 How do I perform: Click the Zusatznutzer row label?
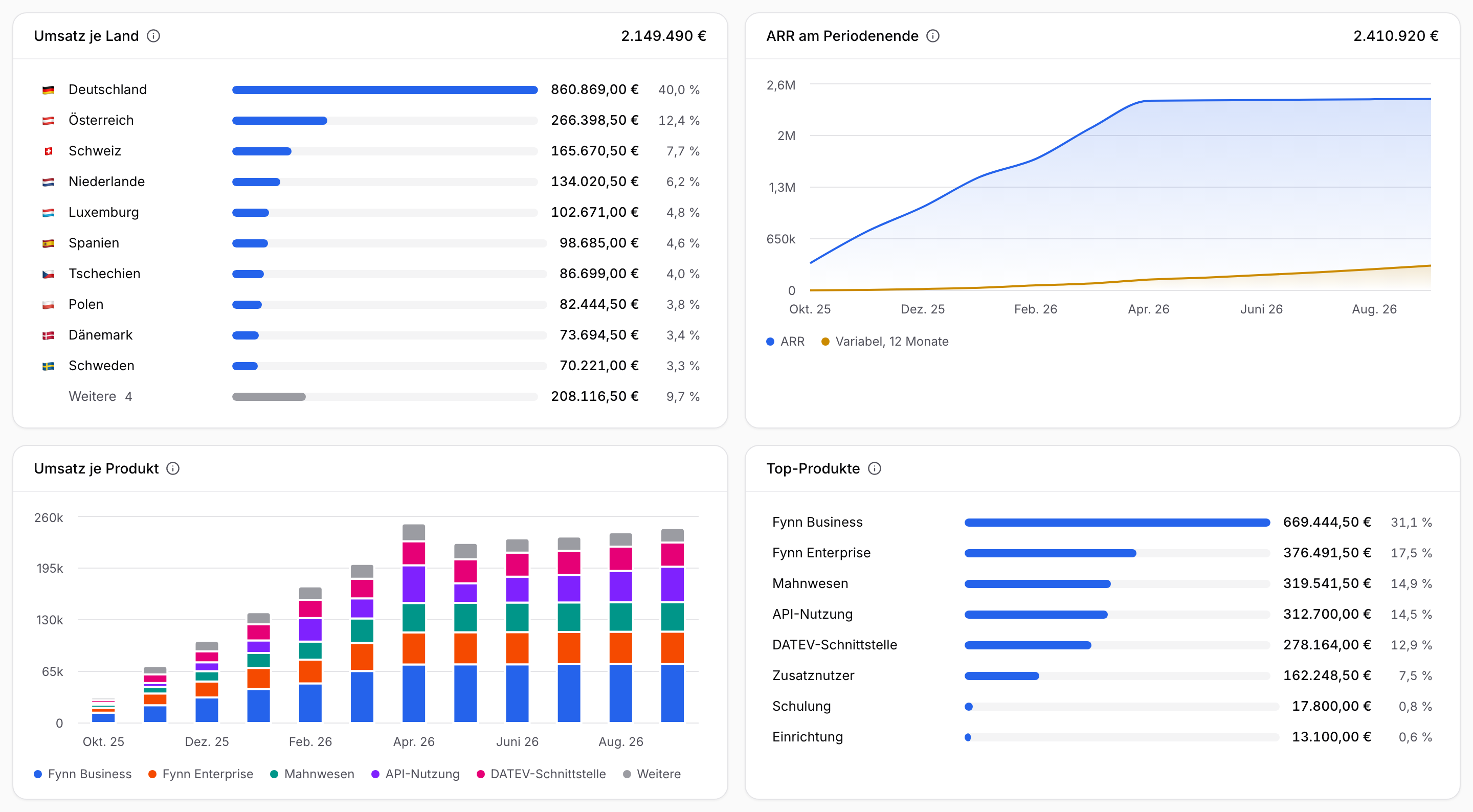[x=813, y=675]
